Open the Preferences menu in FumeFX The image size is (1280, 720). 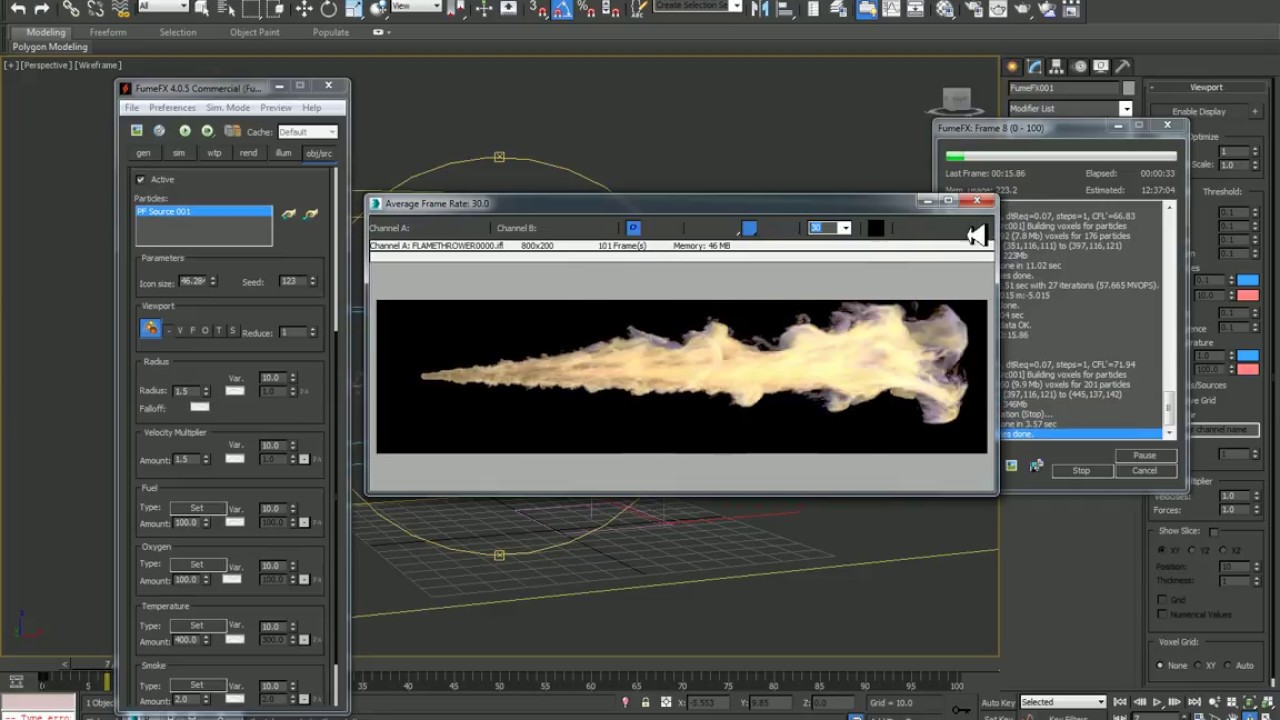pyautogui.click(x=173, y=108)
